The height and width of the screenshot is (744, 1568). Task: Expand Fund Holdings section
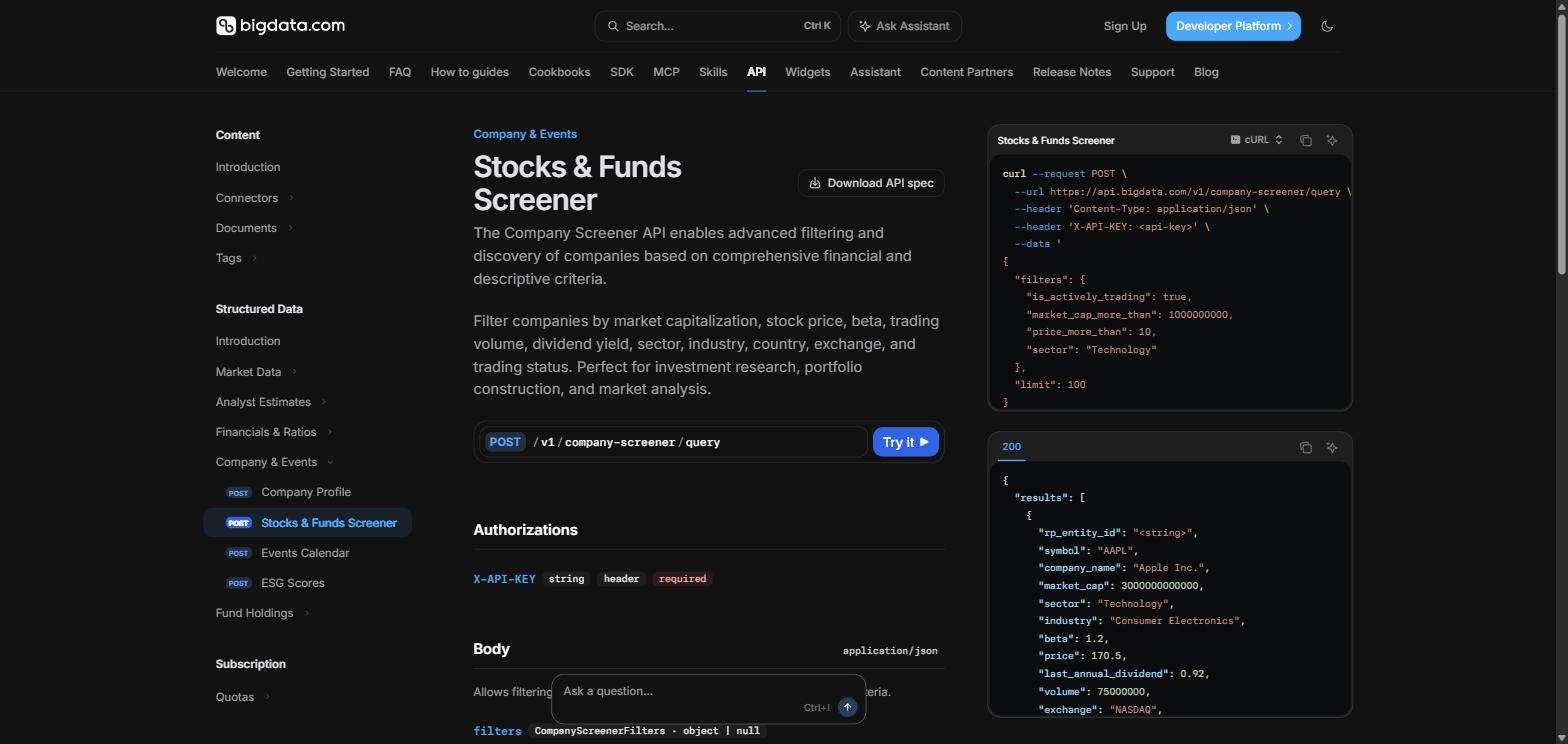(307, 613)
